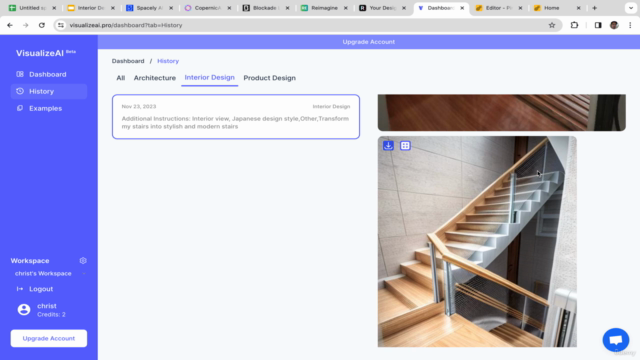Select the Interior Design history tab
This screenshot has width=640, height=360.
(209, 78)
